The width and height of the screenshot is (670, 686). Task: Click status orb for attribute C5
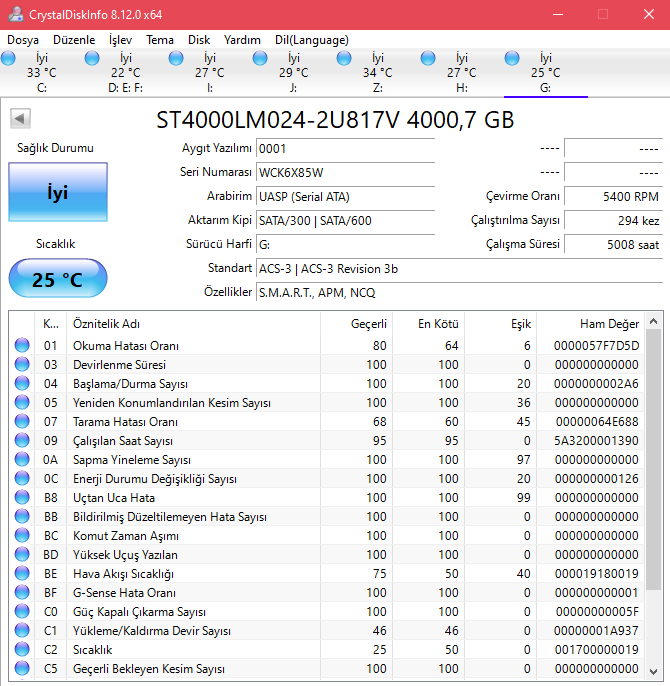coord(22,668)
